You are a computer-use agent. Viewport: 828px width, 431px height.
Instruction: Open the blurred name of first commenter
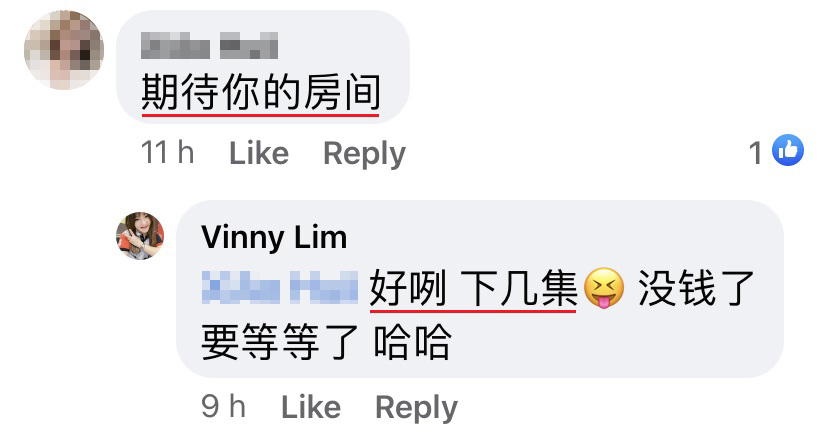210,45
